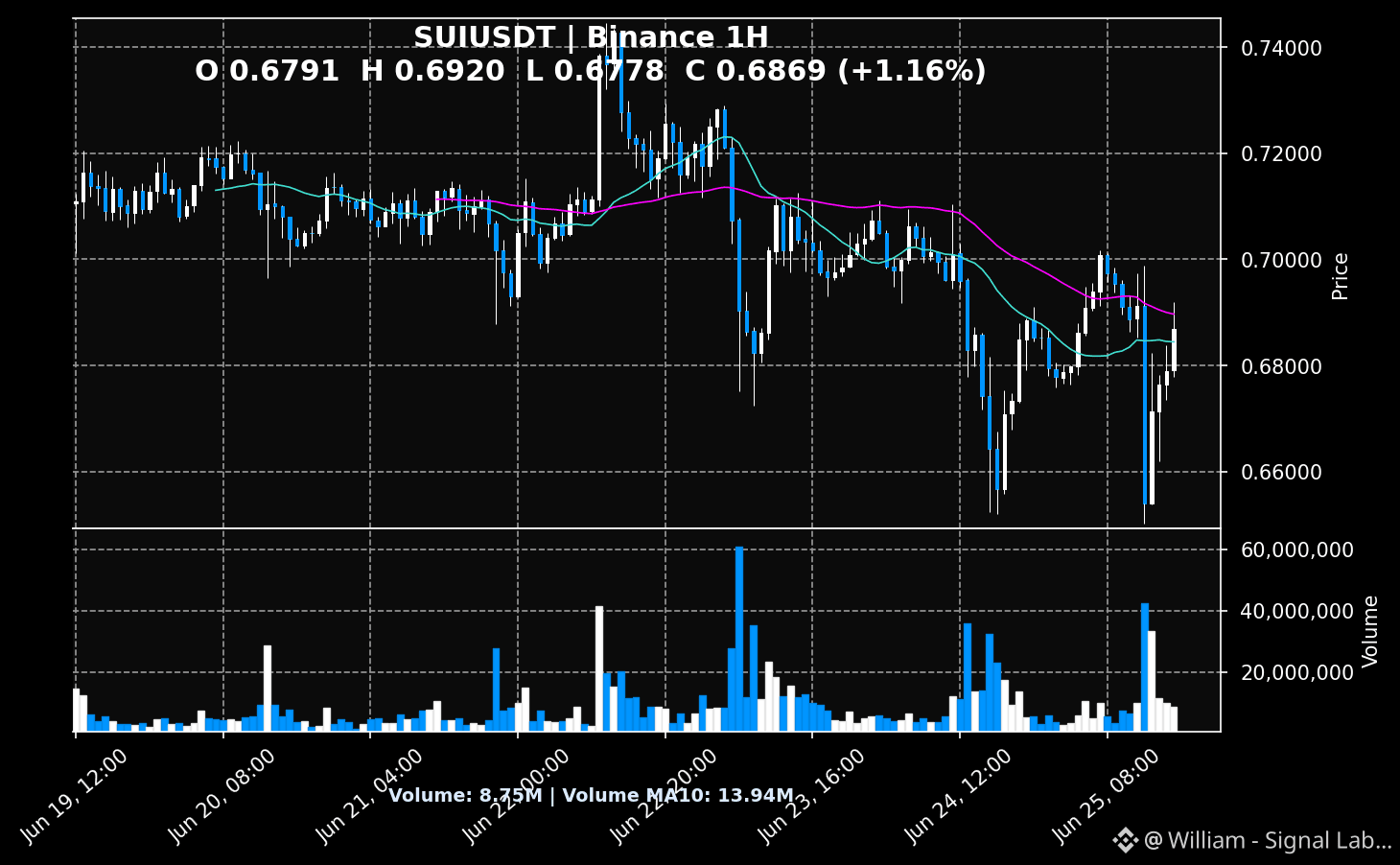Click the 0.74000 price axis label
This screenshot has height=865, width=1400.
(1281, 48)
